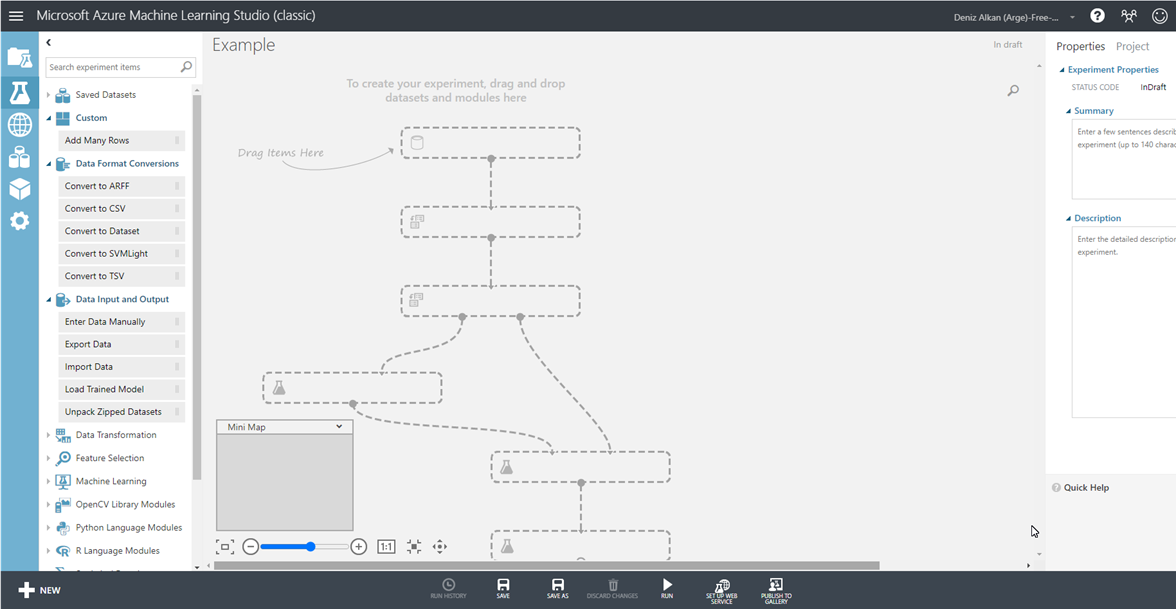The width and height of the screenshot is (1176, 609).
Task: Click the Help question mark icon
Action: pyautogui.click(x=1097, y=16)
